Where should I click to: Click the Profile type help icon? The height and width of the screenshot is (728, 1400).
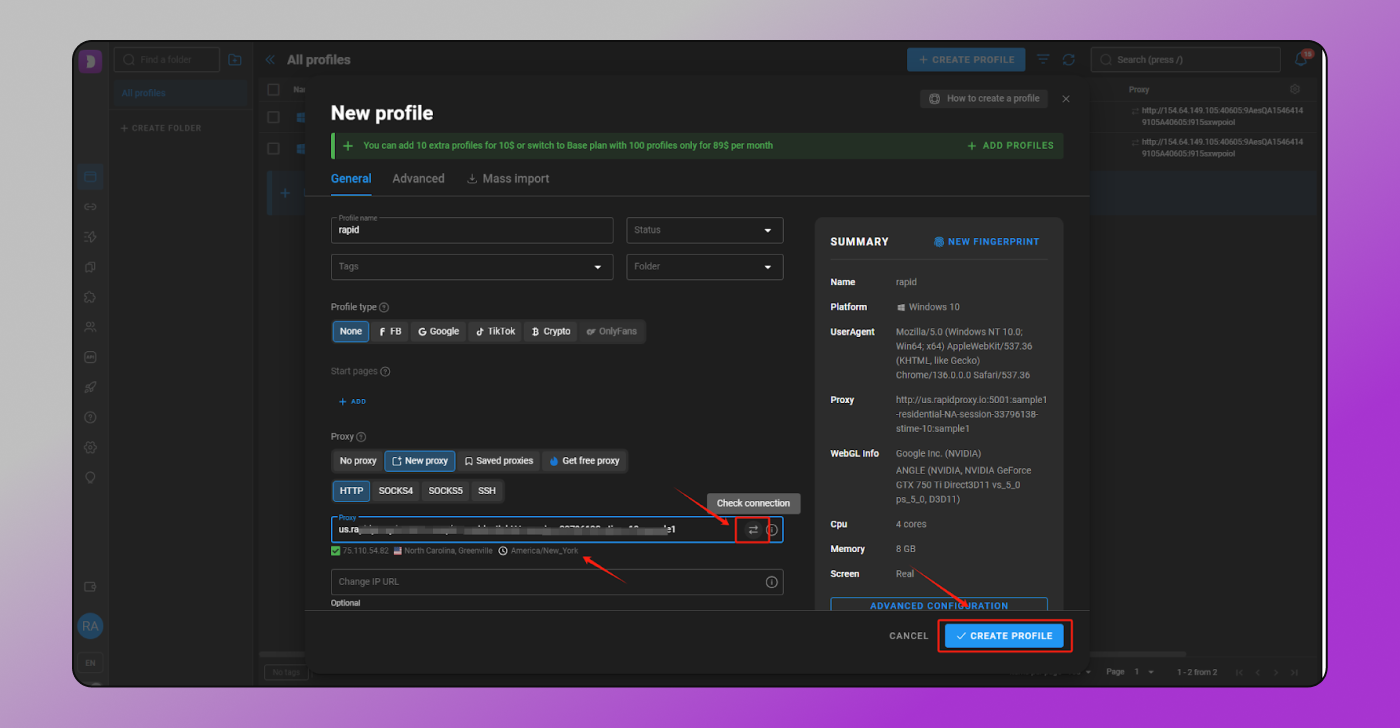point(385,308)
